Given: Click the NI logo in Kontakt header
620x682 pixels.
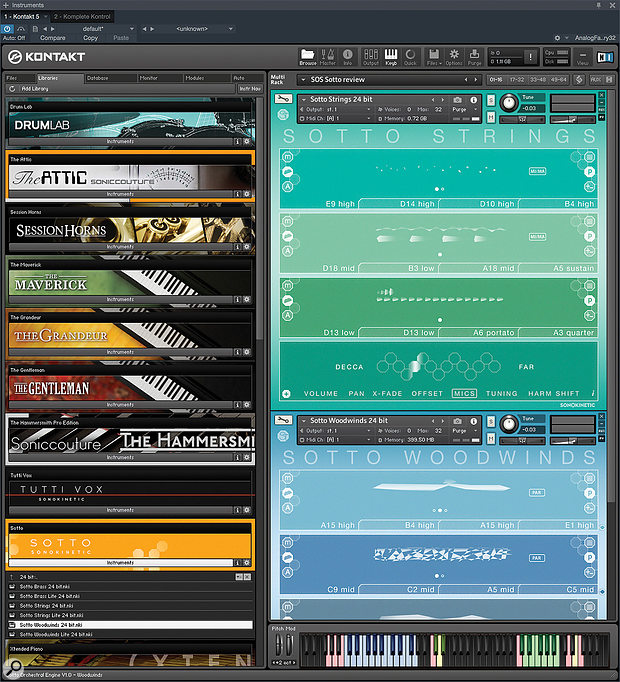Looking at the screenshot, I should [604, 57].
